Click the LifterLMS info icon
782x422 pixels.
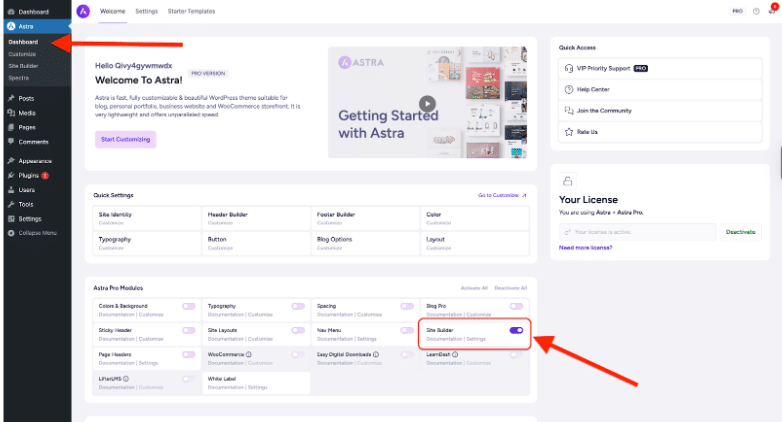pos(126,379)
